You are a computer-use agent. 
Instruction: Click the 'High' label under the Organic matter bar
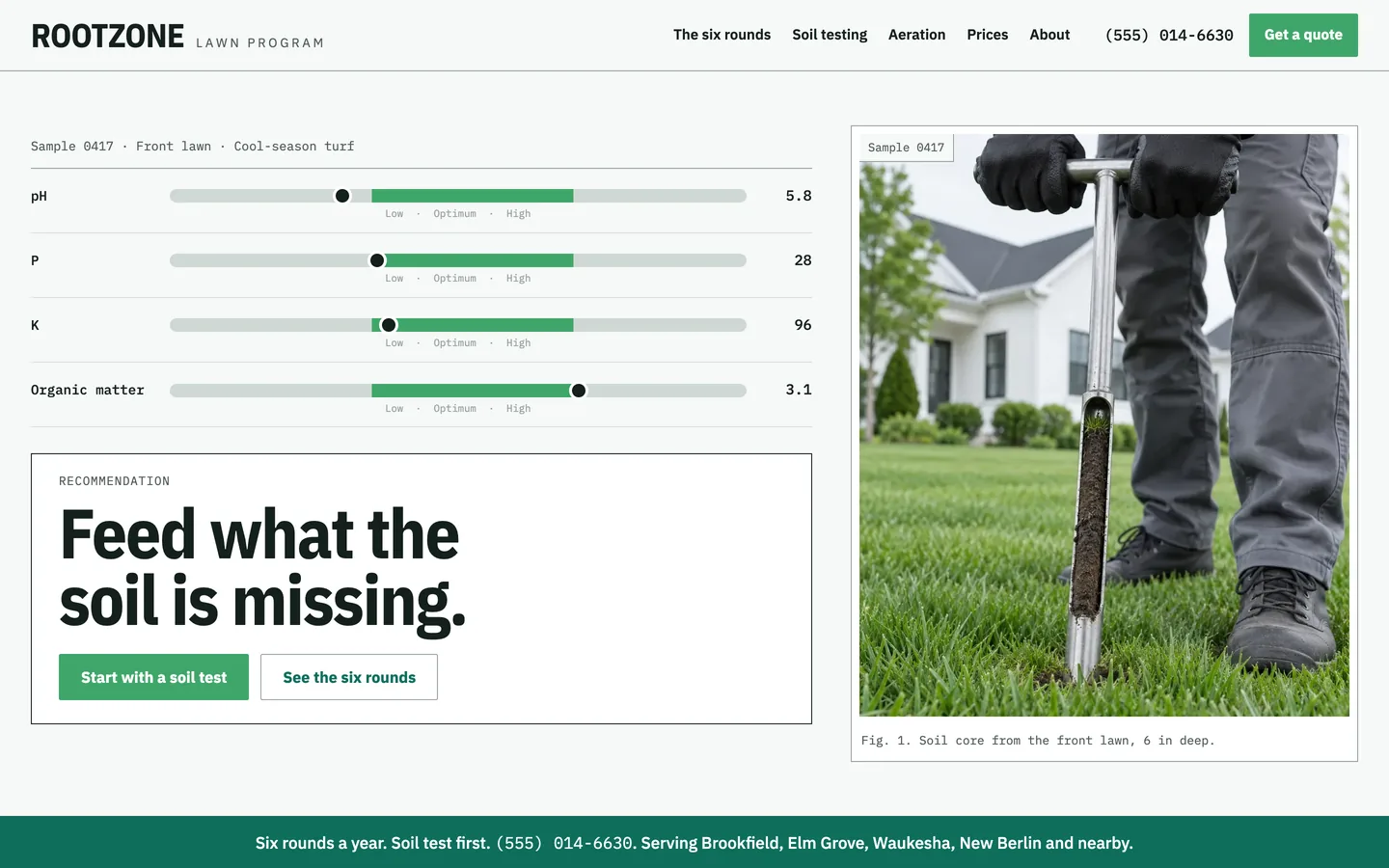[x=518, y=409]
